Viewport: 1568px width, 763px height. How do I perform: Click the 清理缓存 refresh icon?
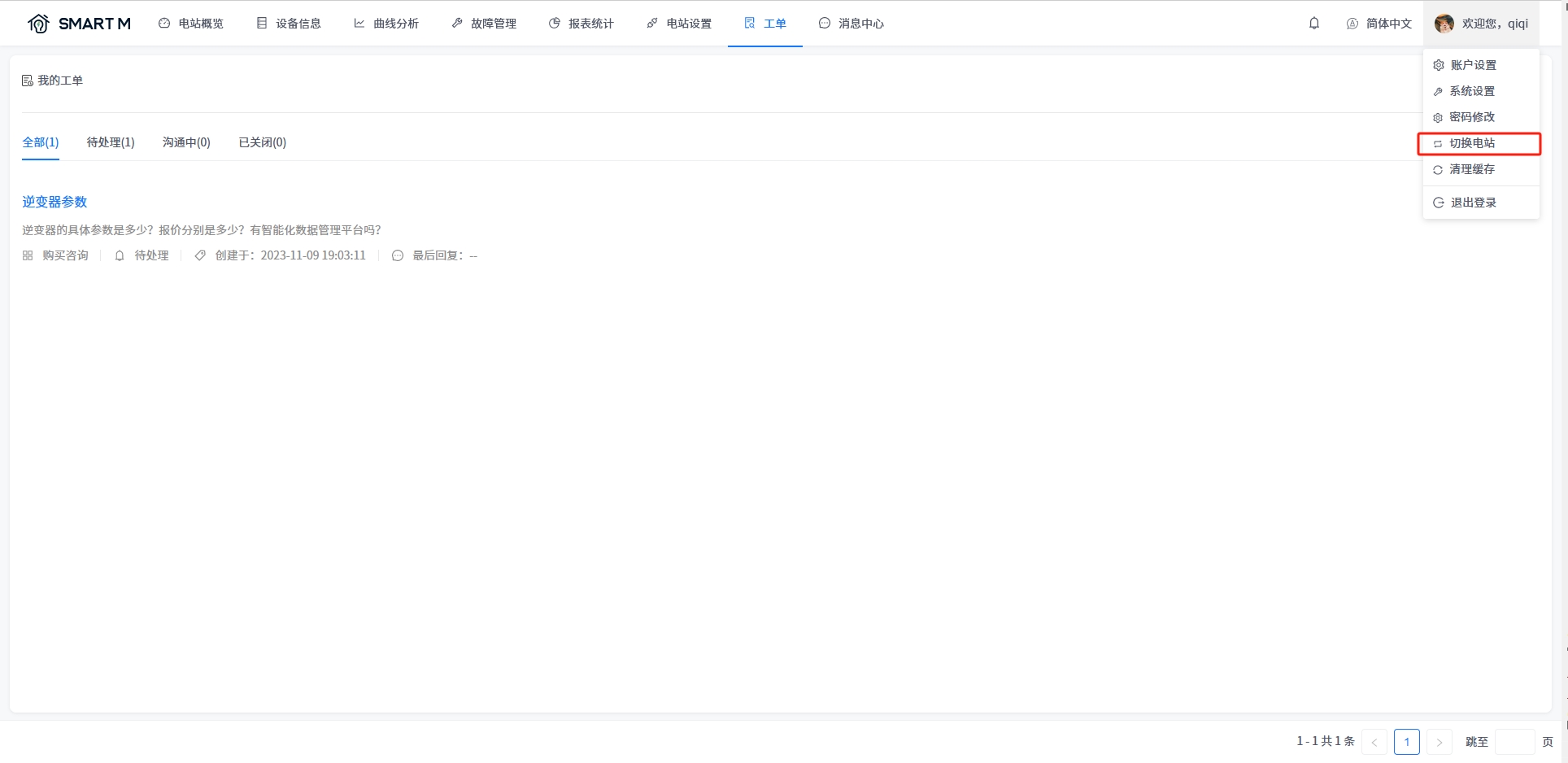(x=1437, y=170)
